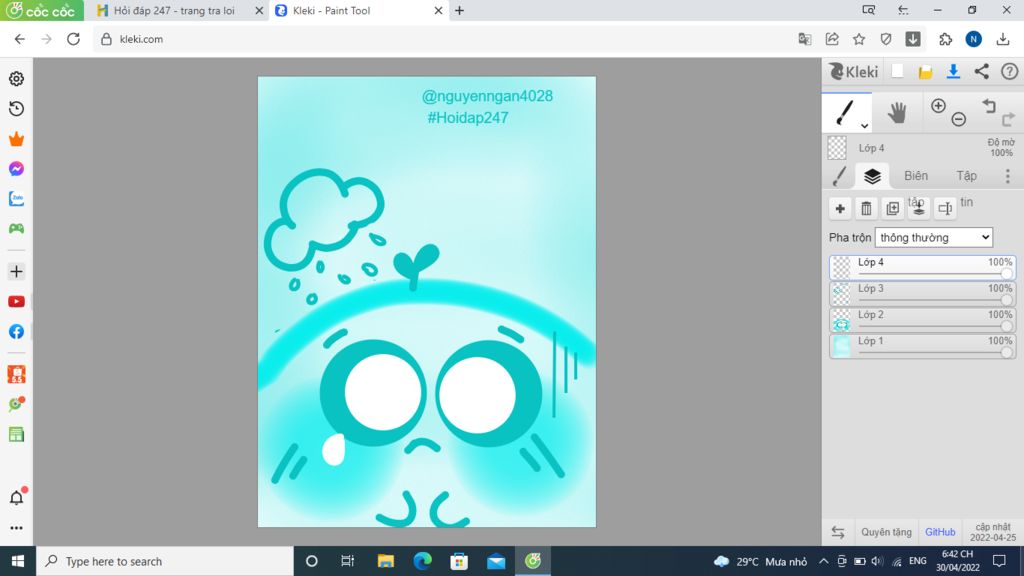Zoom out with the minus magnifier

959,119
